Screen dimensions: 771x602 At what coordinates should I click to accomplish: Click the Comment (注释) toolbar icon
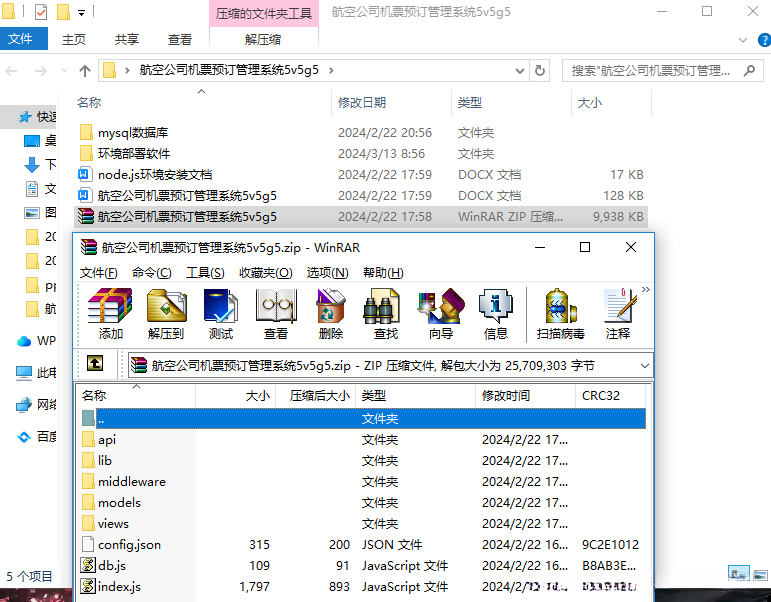click(x=619, y=314)
